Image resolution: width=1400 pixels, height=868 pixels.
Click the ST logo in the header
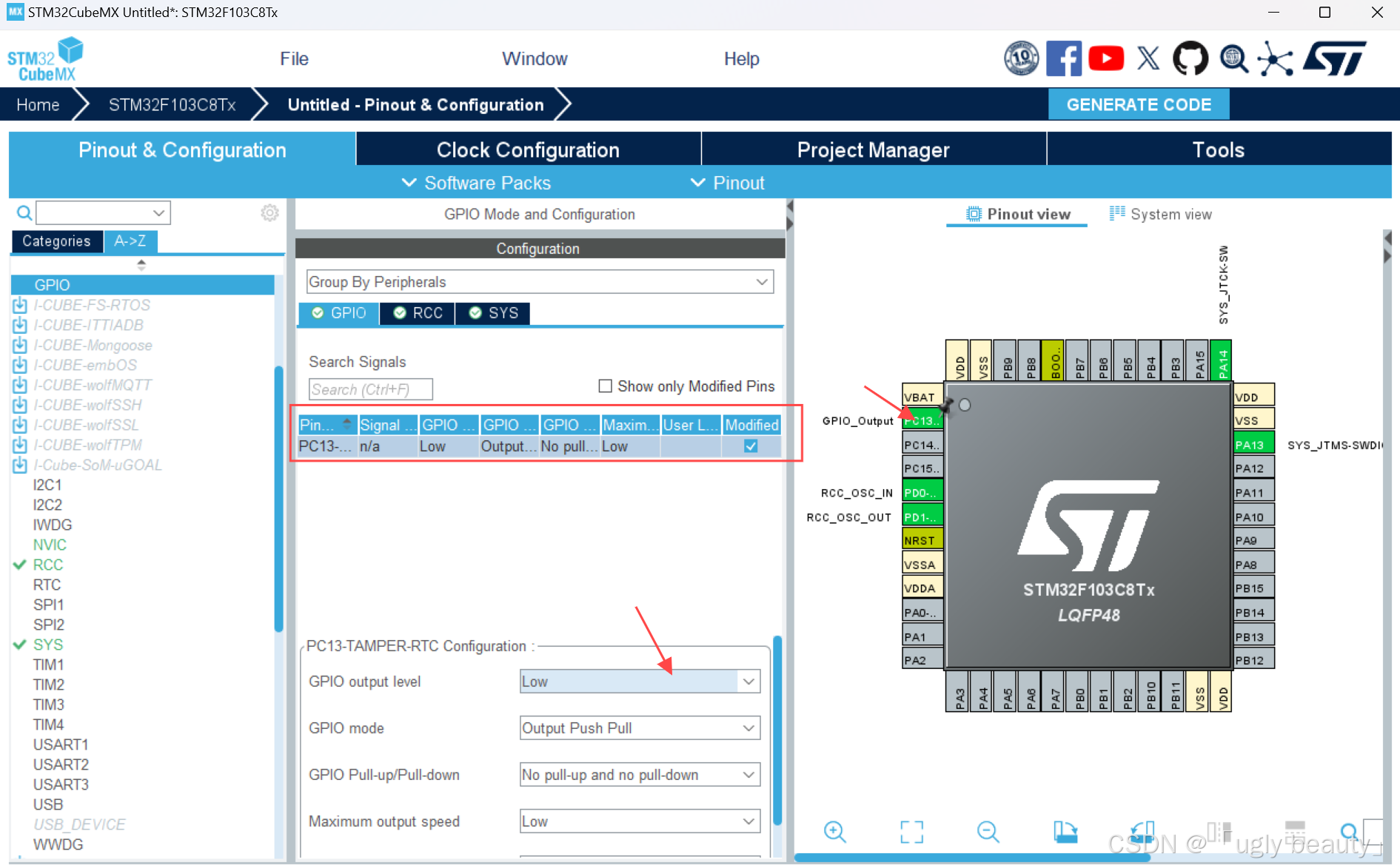click(x=1335, y=58)
